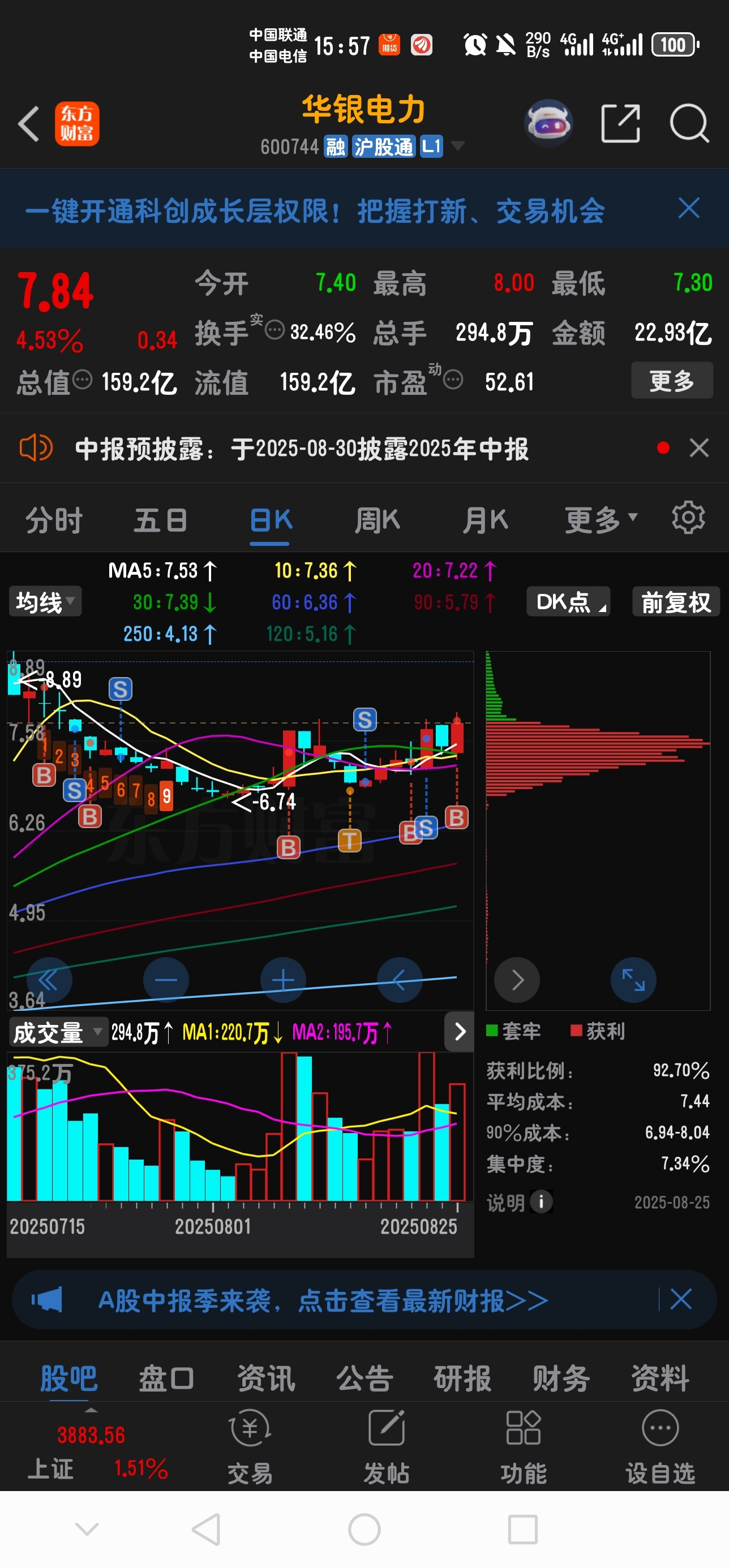Open the 成交量 indicator dropdown
This screenshot has width=729, height=1568.
point(58,1033)
